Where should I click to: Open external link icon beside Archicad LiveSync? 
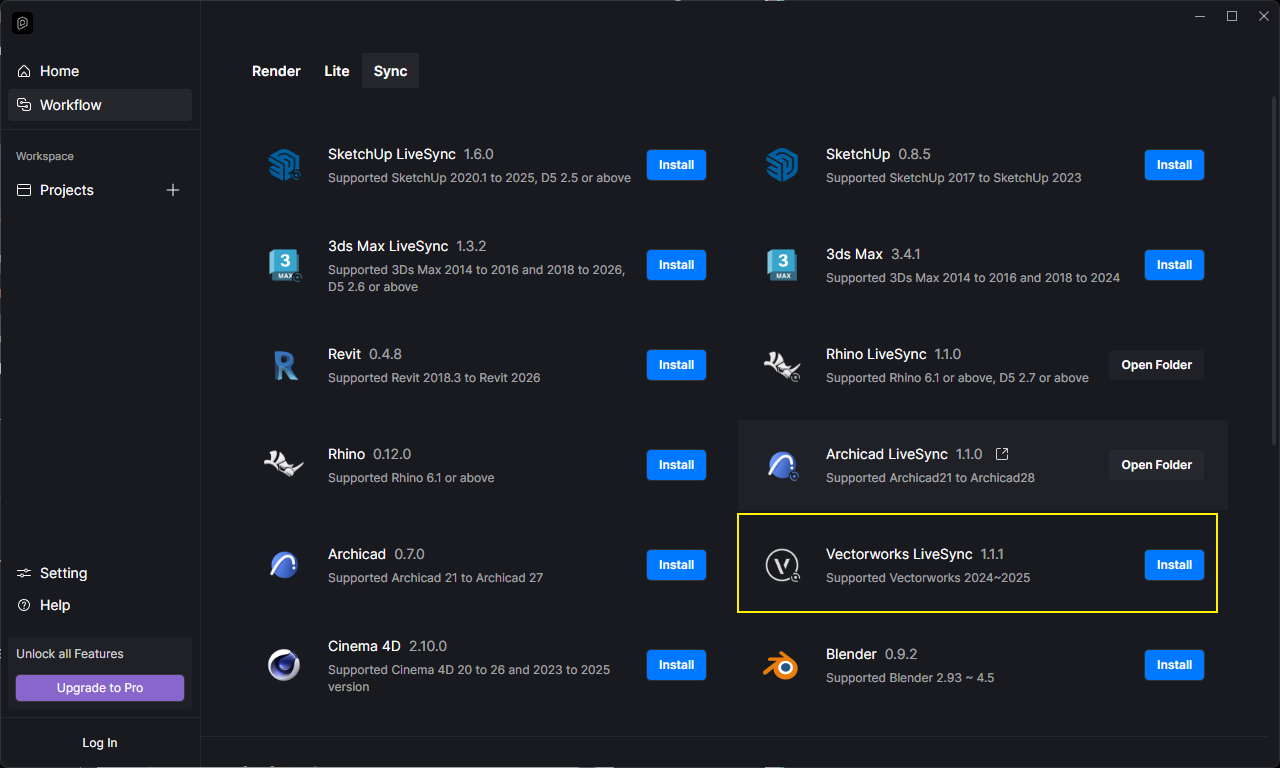1002,454
